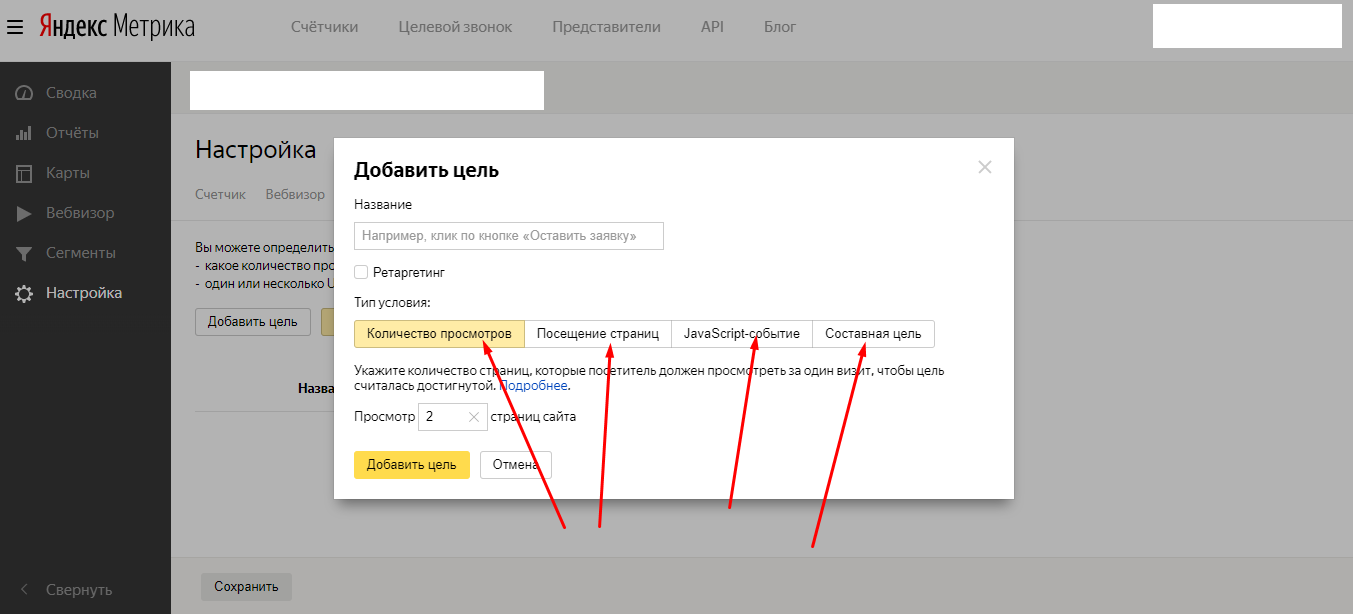
Task: Switch to Вебвизор settings tab
Action: (x=295, y=194)
